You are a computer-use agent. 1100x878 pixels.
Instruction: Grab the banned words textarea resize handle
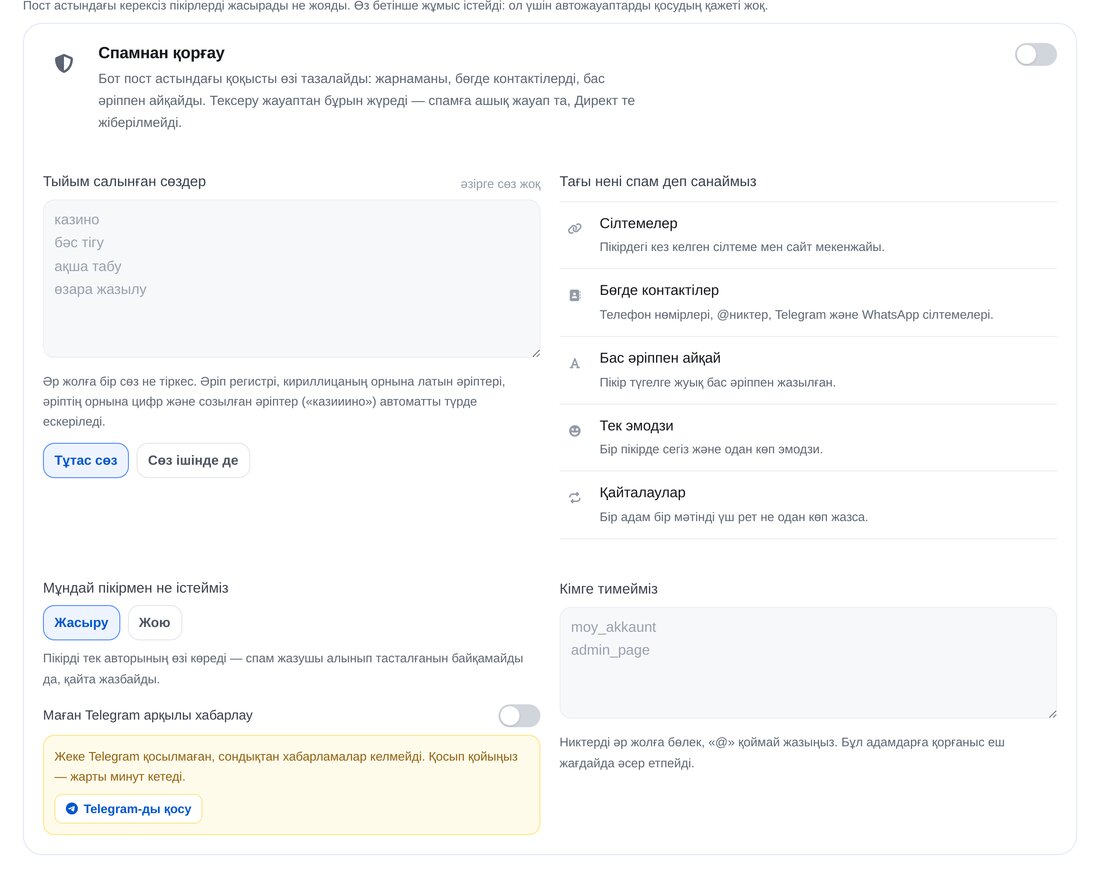(x=536, y=353)
